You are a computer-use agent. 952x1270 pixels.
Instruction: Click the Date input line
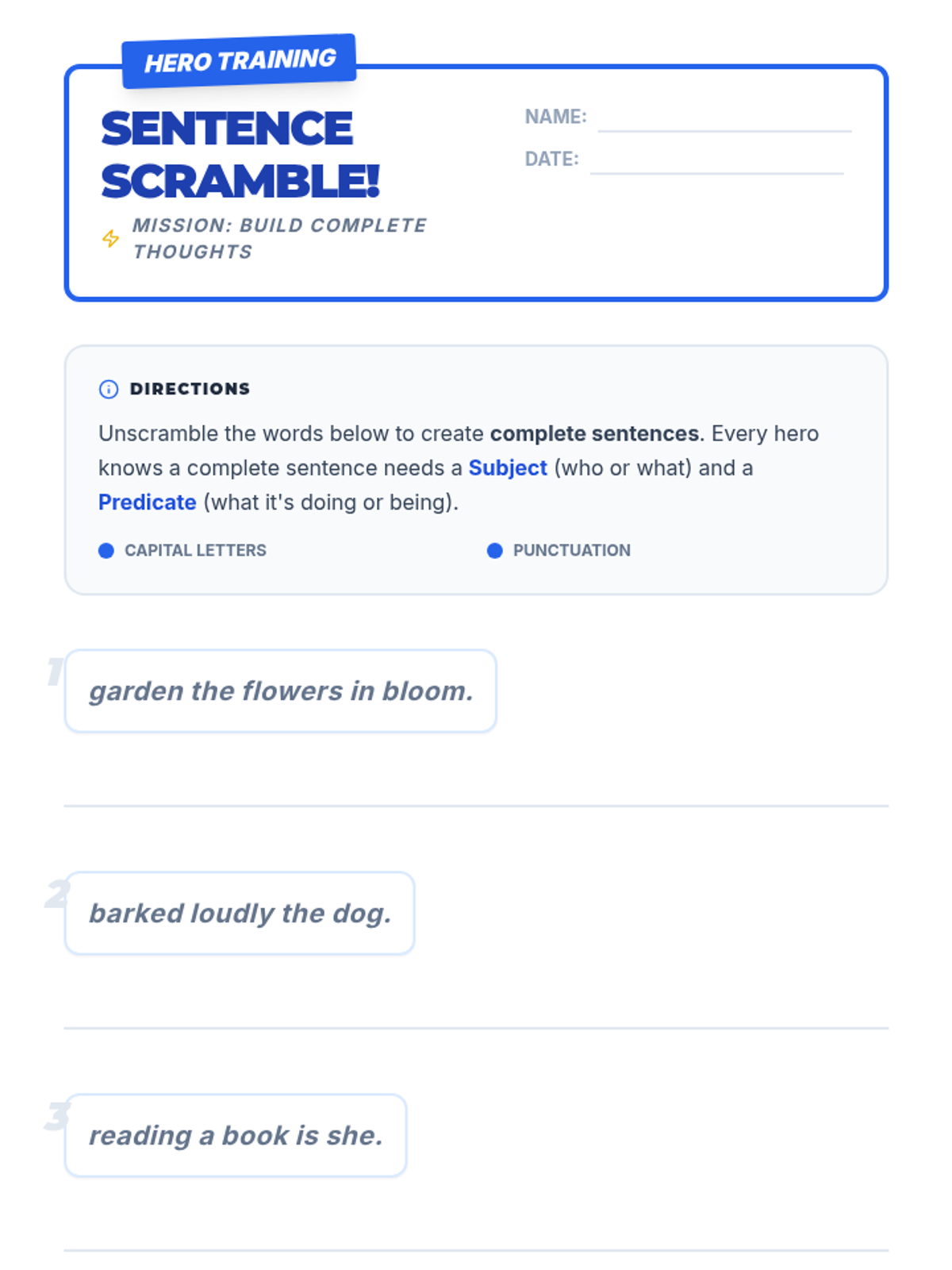pos(716,163)
